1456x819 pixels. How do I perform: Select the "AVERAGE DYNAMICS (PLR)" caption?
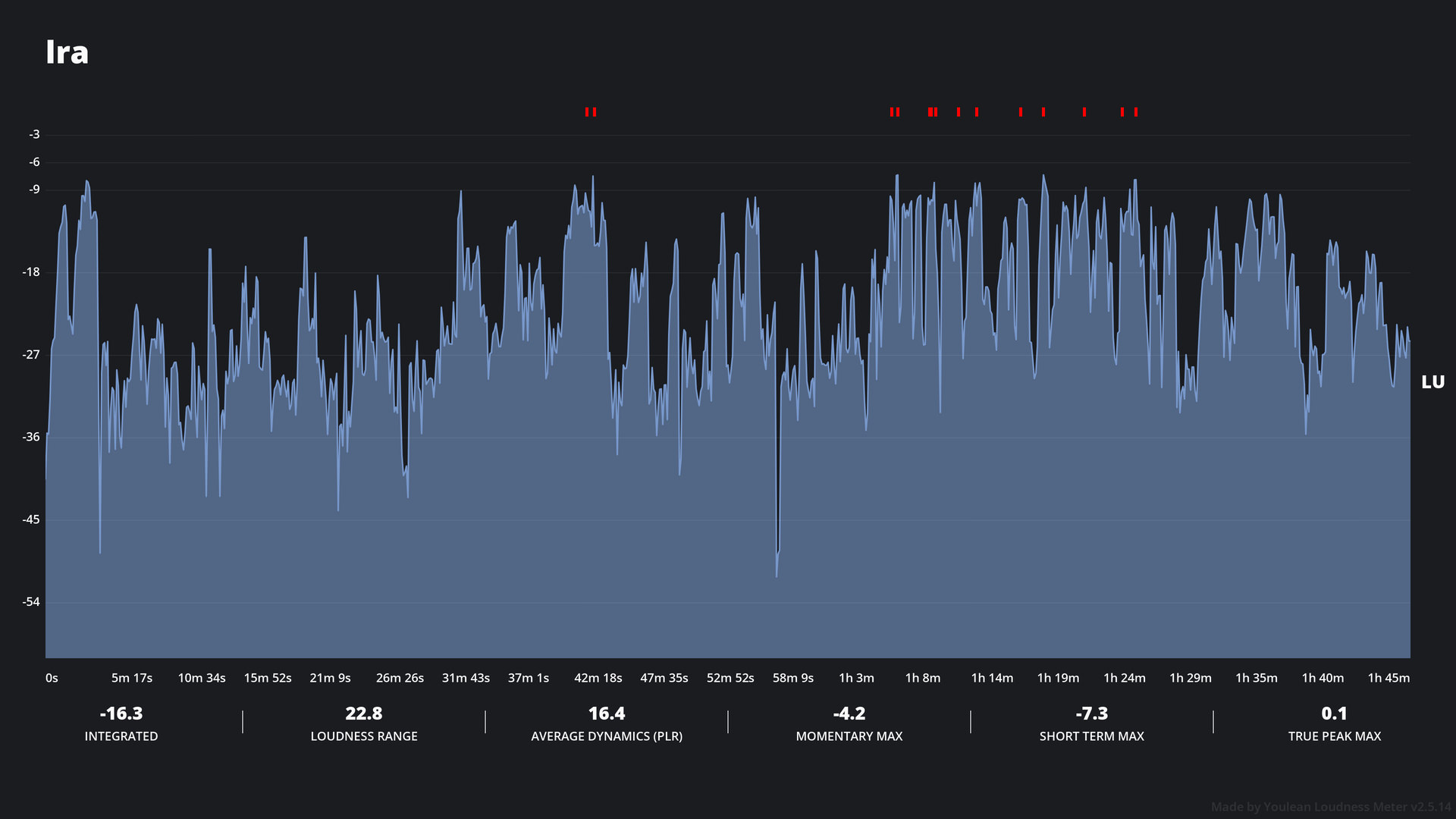tap(607, 736)
